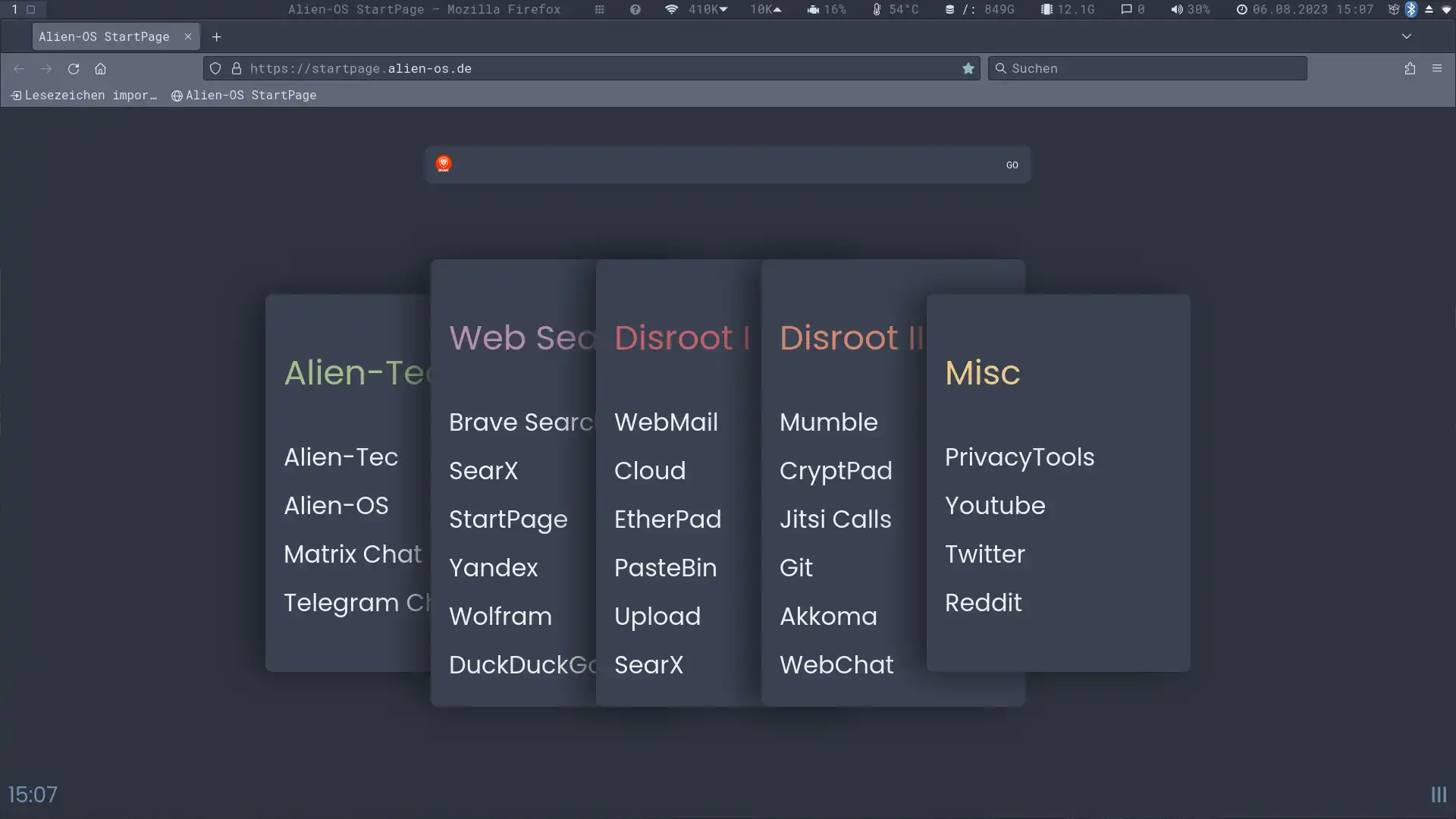Close the Alien-OS StartPage tab

point(188,36)
